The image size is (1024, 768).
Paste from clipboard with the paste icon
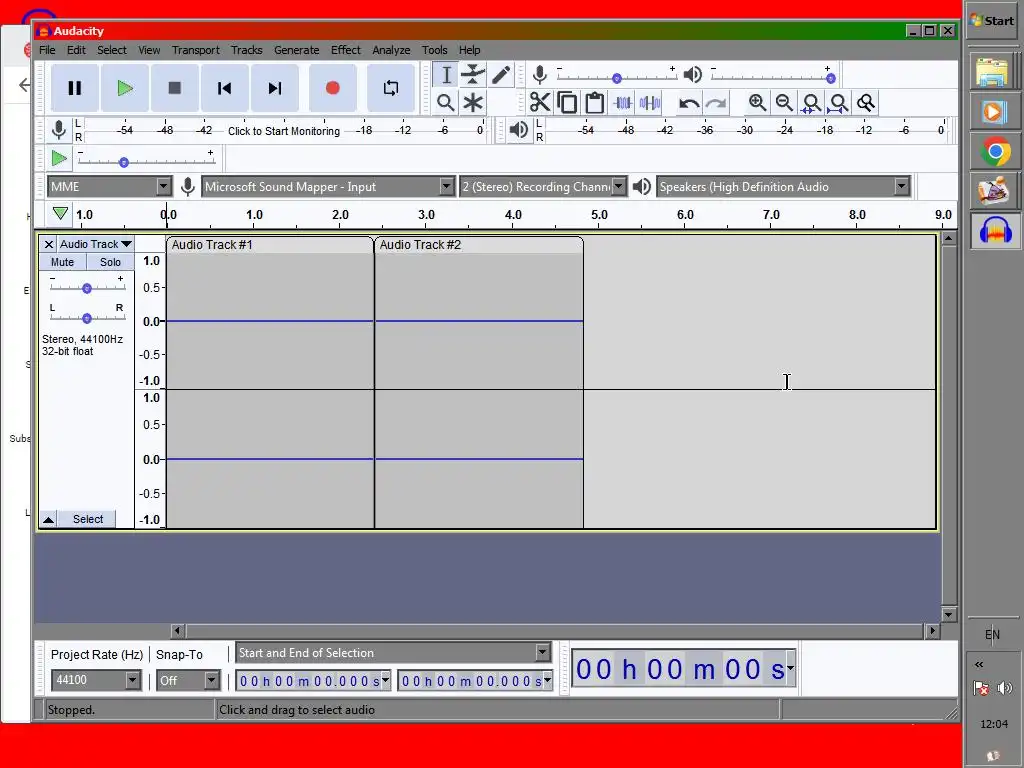594,103
